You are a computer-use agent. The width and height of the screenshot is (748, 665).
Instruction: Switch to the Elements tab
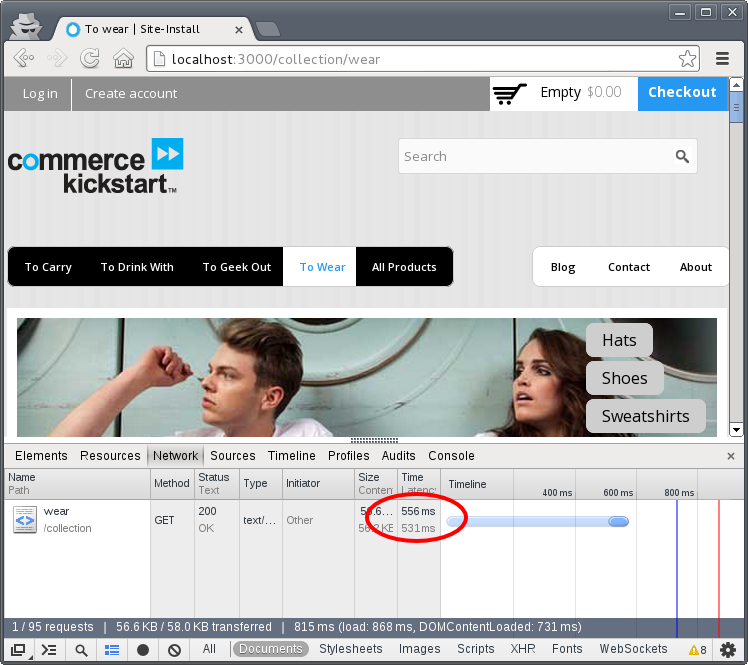point(41,456)
